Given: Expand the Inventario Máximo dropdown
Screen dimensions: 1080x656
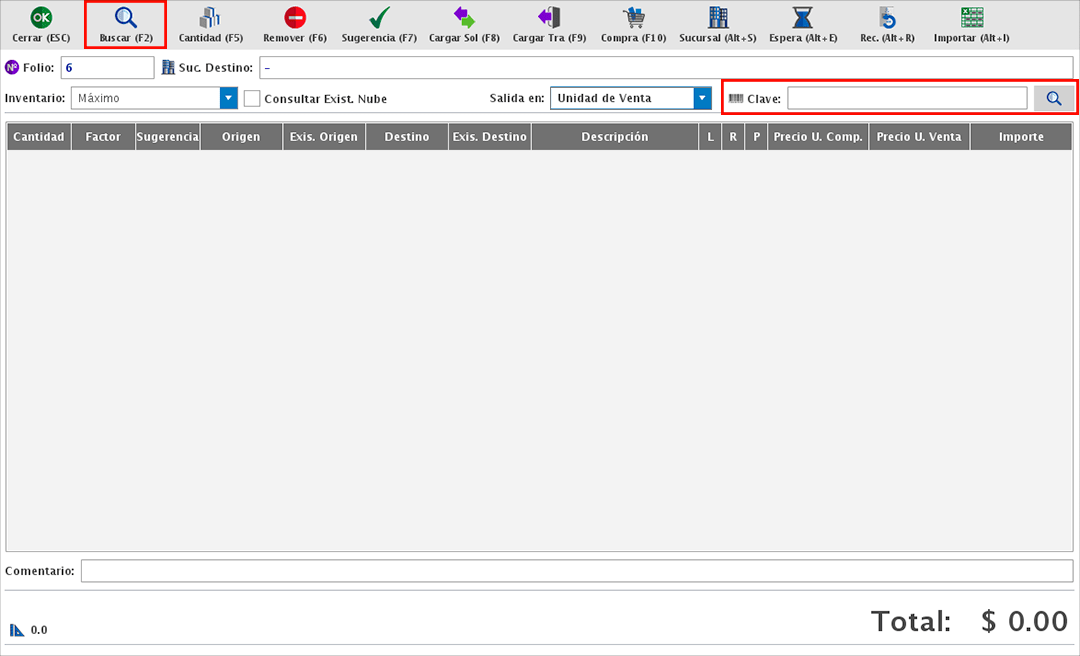Looking at the screenshot, I should 228,98.
